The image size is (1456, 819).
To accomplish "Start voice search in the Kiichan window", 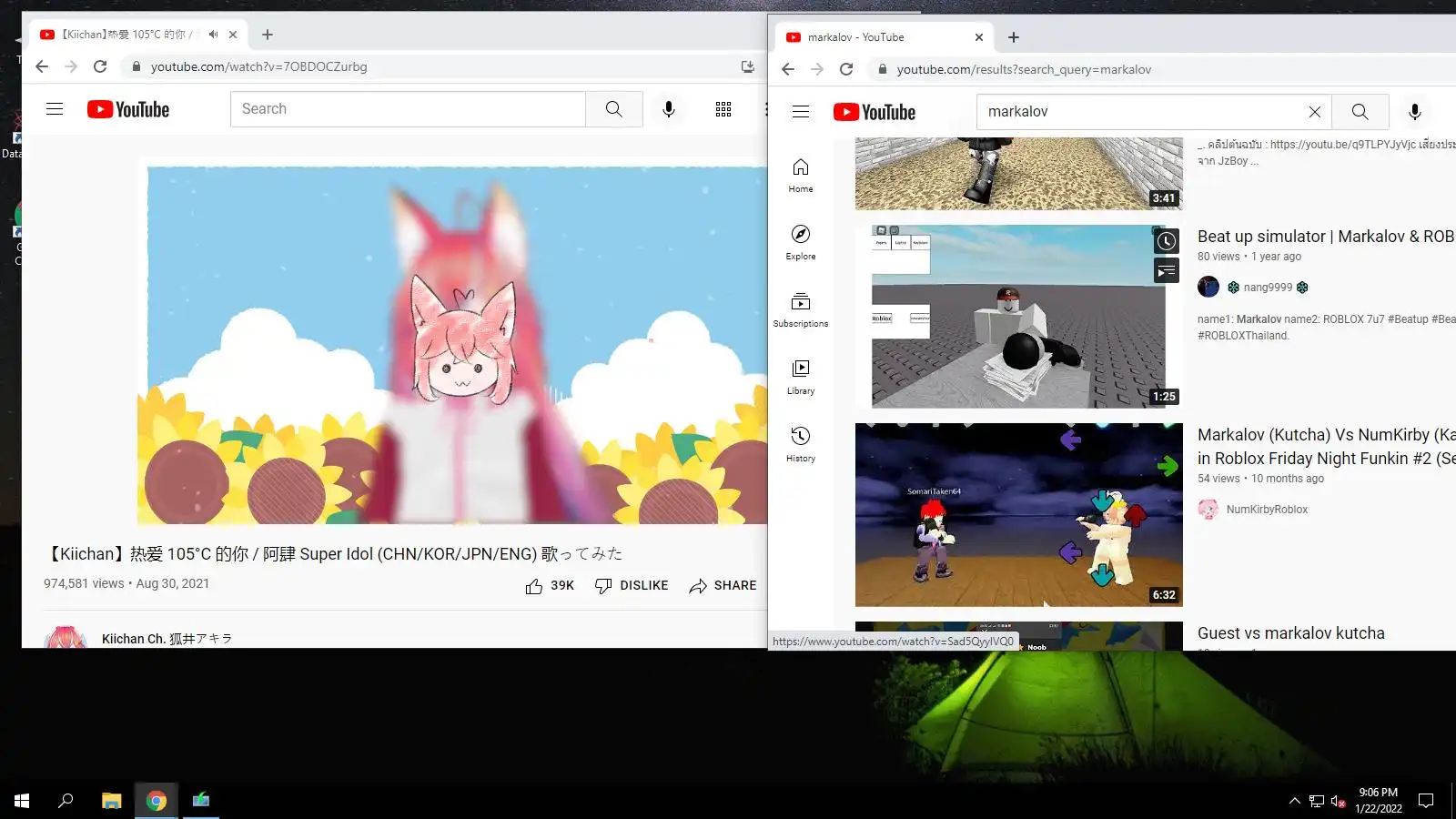I will click(x=669, y=109).
